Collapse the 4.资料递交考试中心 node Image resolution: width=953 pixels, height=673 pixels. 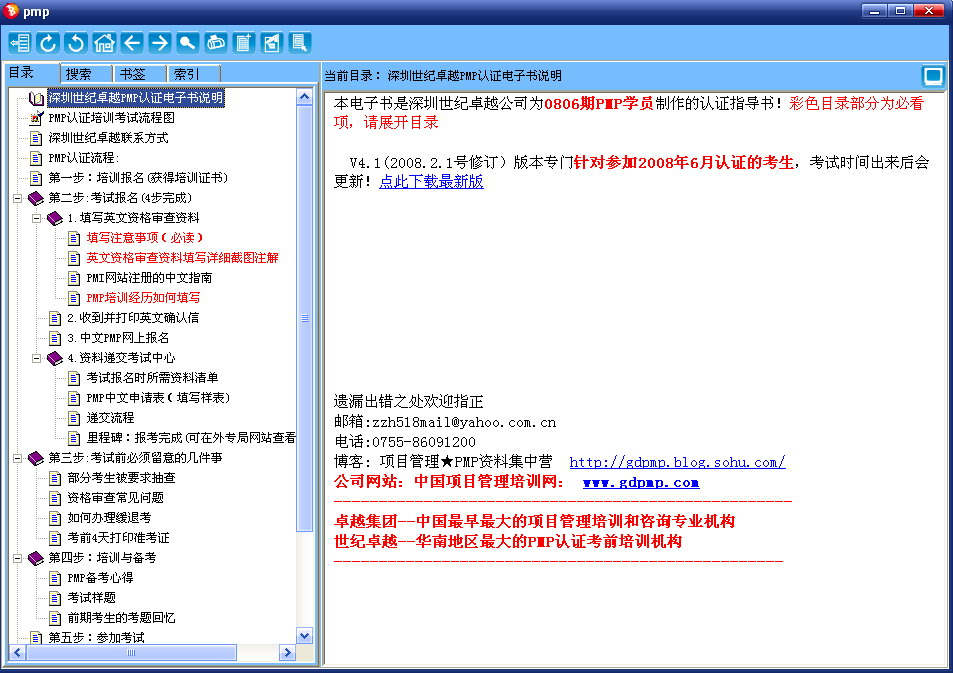tap(36, 358)
